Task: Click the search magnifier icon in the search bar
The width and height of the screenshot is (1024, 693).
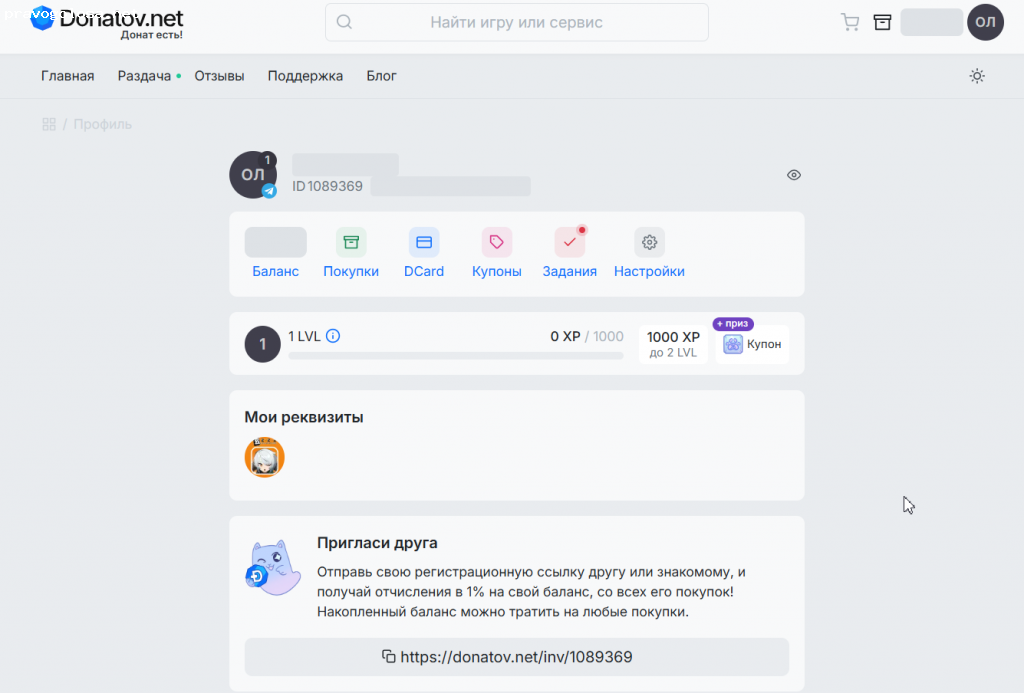Action: [343, 21]
